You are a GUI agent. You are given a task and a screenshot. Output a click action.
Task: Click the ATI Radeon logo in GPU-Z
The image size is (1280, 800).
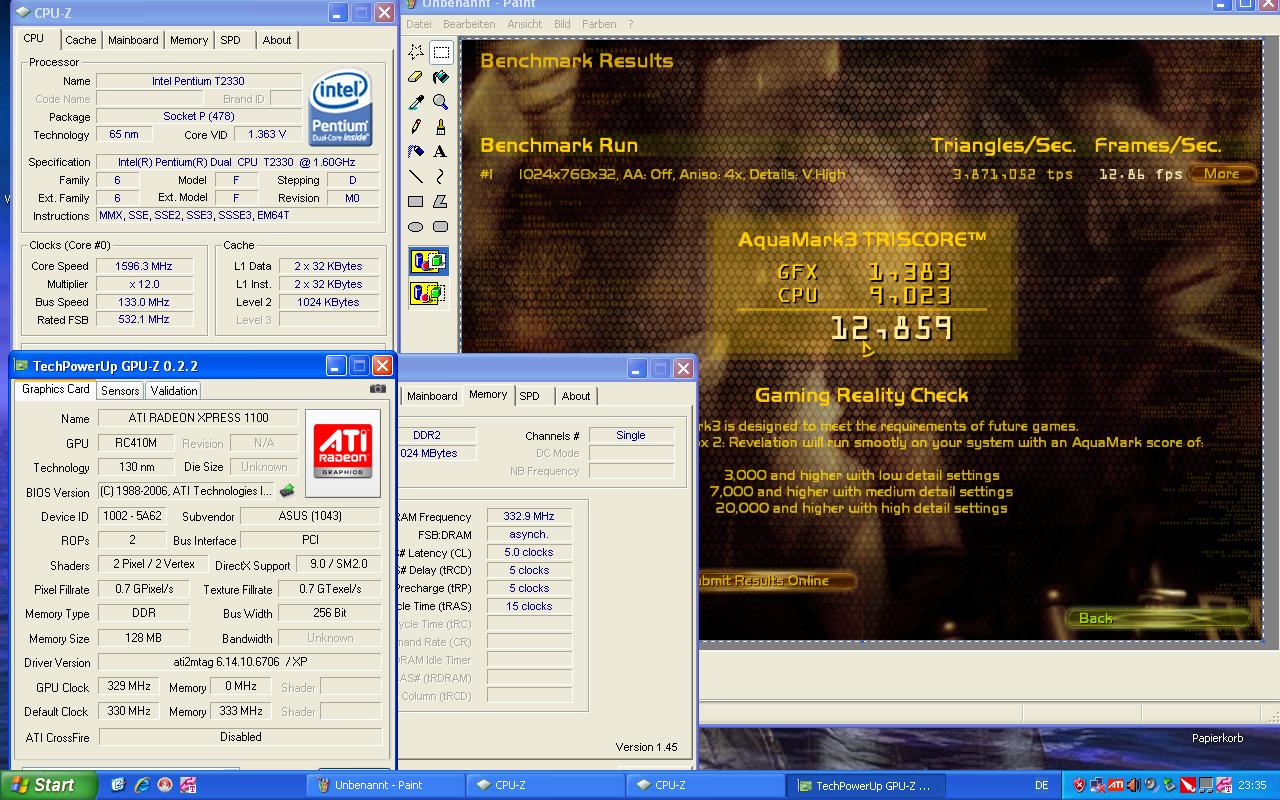click(x=343, y=453)
